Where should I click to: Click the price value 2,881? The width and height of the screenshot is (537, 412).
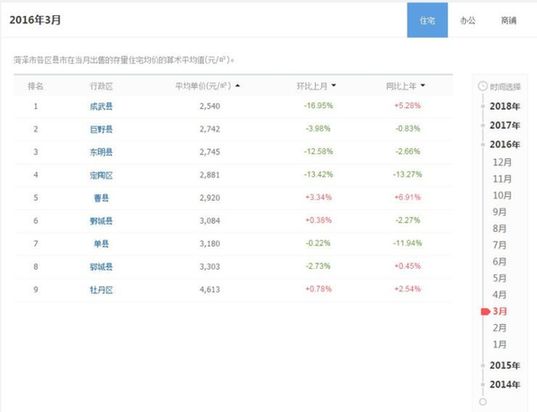click(x=210, y=175)
